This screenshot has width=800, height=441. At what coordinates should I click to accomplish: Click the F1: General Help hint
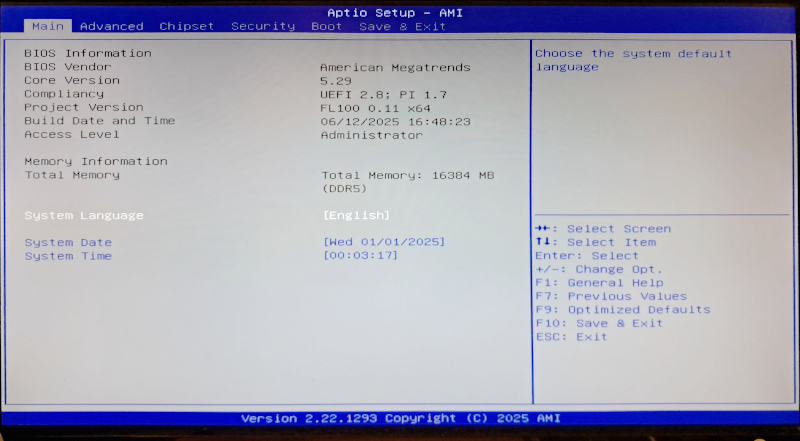click(599, 283)
